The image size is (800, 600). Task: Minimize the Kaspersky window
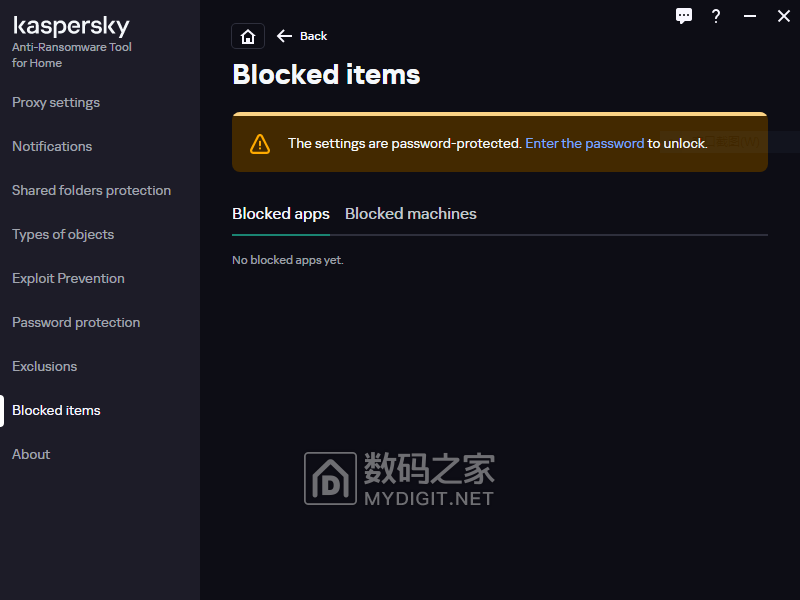pyautogui.click(x=750, y=16)
